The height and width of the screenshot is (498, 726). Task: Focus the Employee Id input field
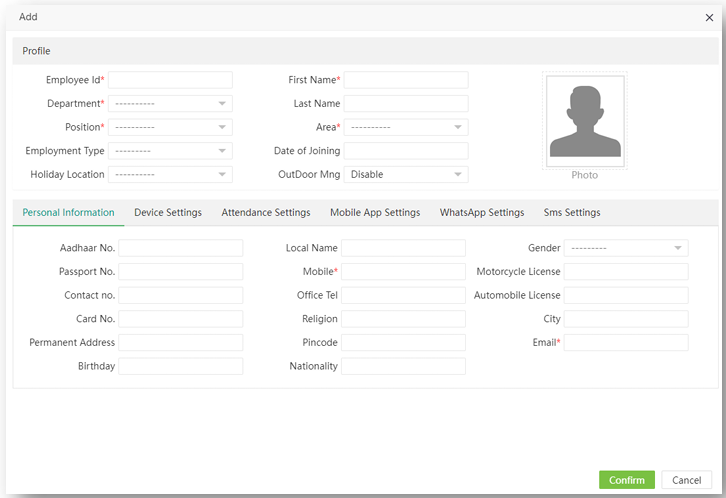(x=170, y=80)
